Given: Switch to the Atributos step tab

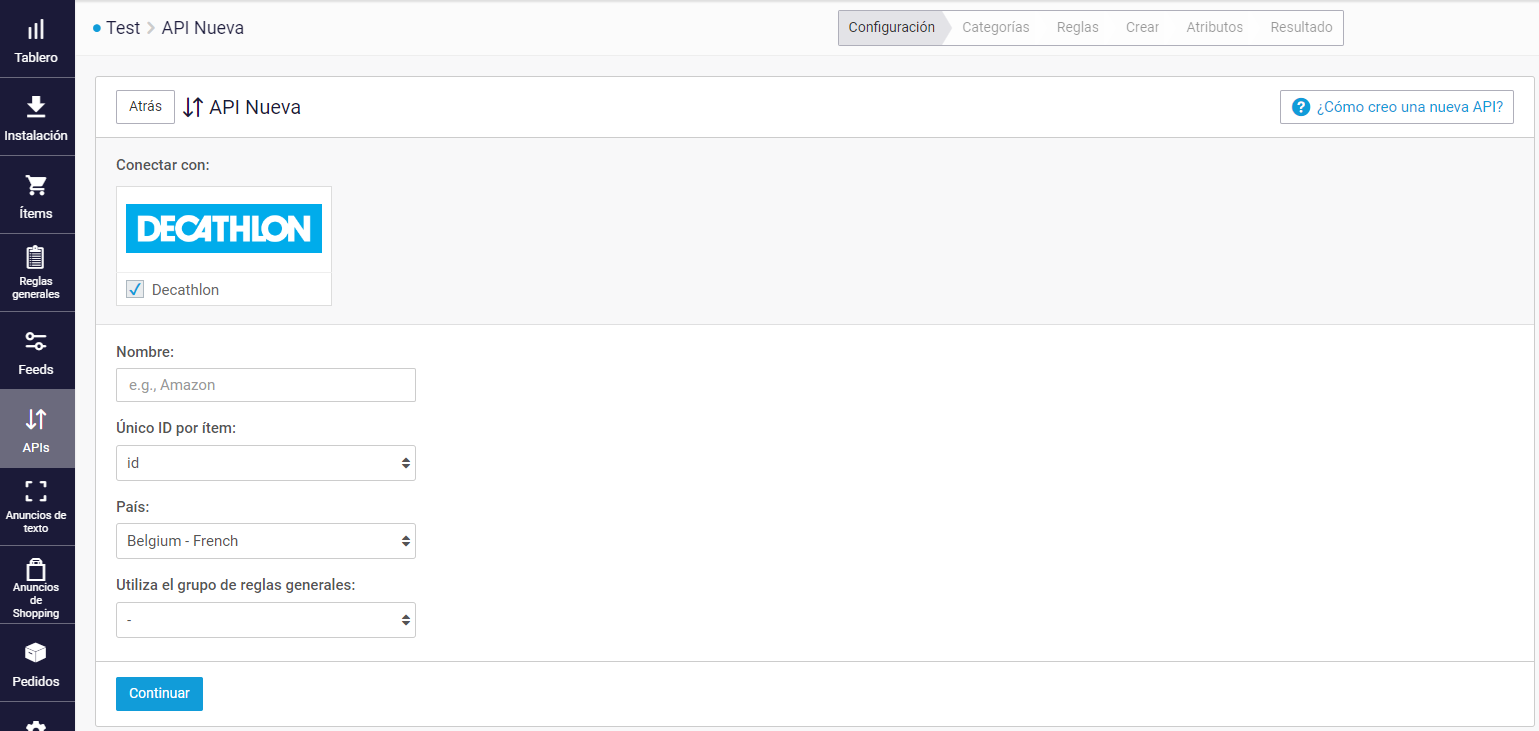Looking at the screenshot, I should pos(1215,28).
